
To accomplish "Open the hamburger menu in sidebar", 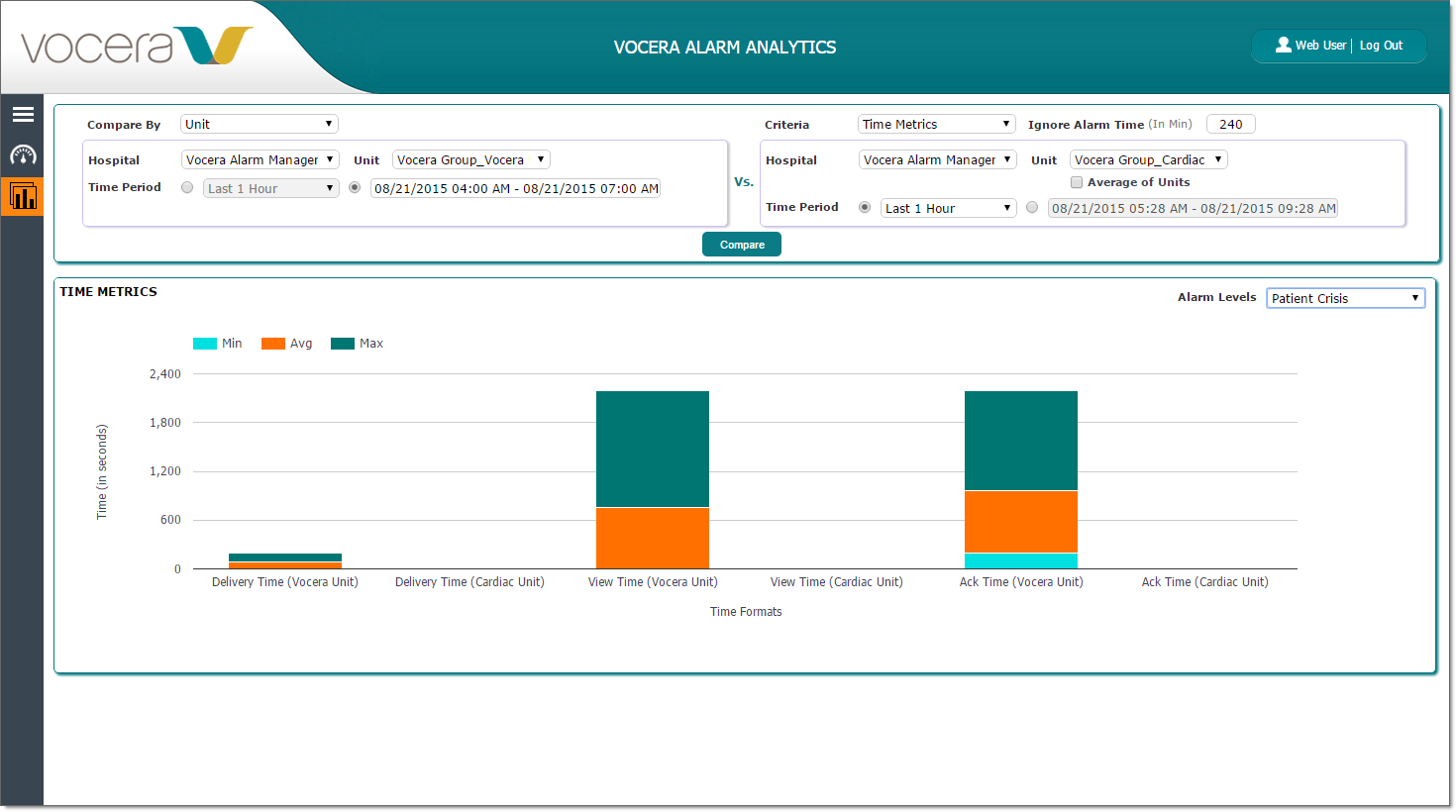I will click(x=23, y=115).
